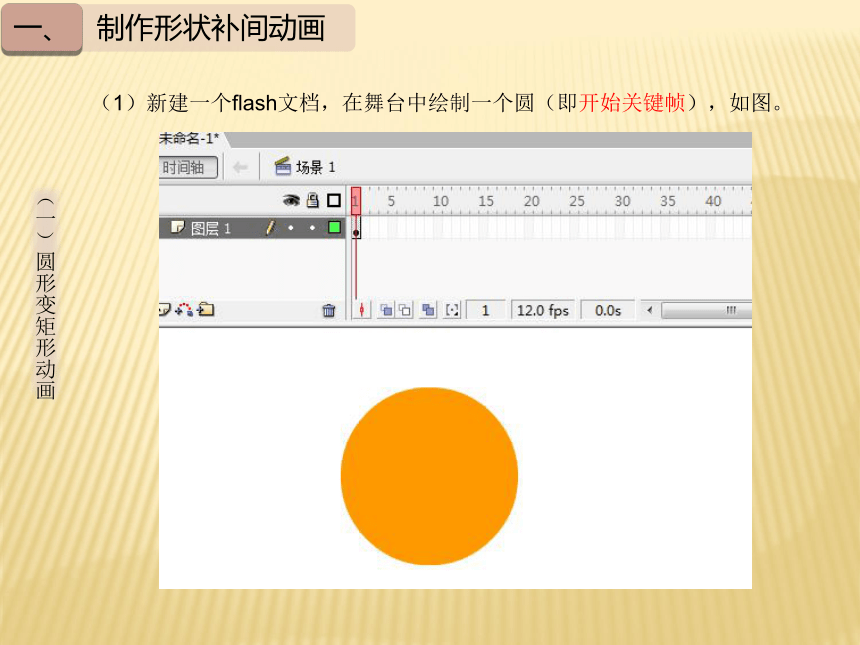860x645 pixels.
Task: Click the 一、 section number badge
Action: point(42,29)
